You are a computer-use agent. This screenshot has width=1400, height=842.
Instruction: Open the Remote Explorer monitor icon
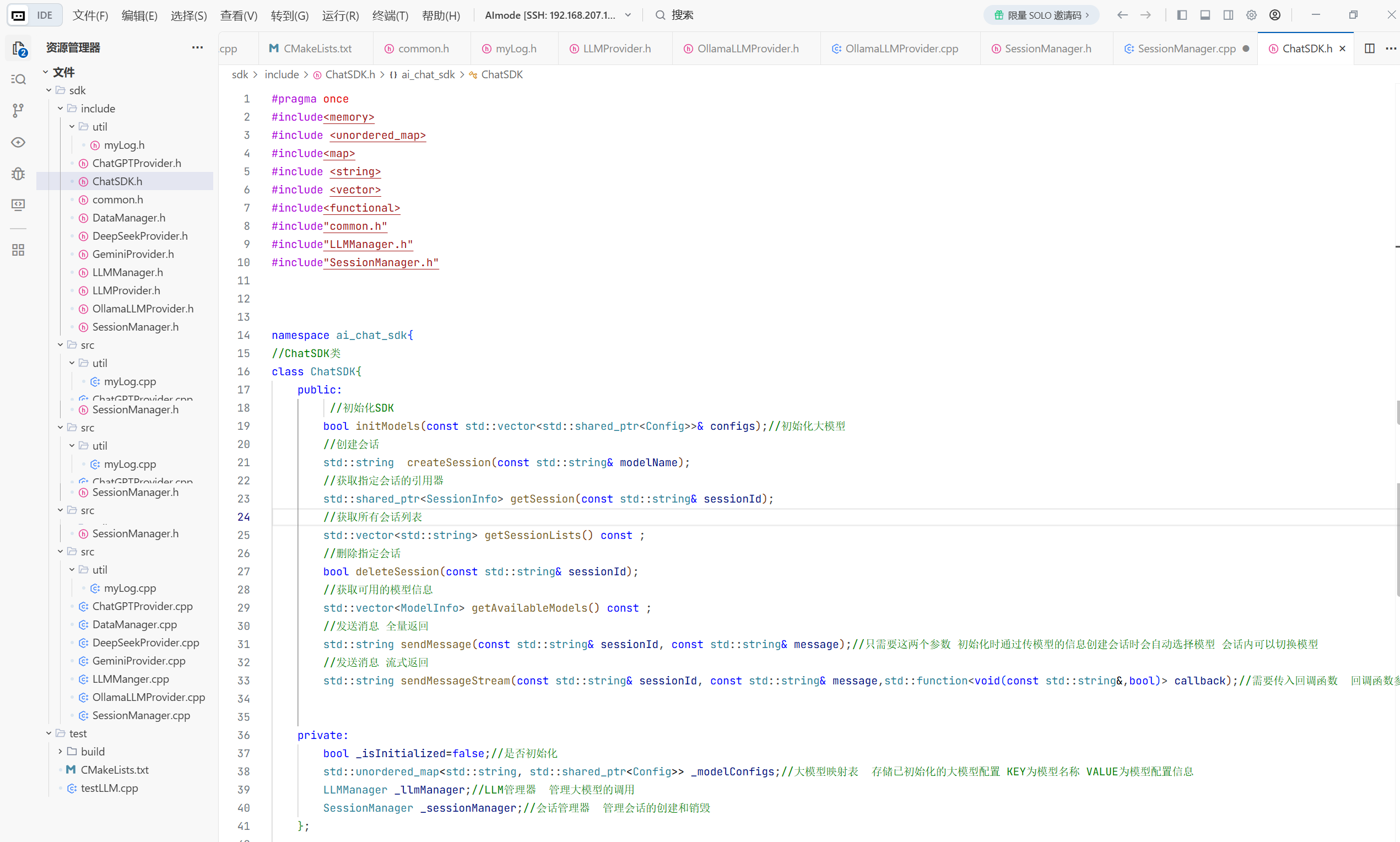(x=19, y=205)
